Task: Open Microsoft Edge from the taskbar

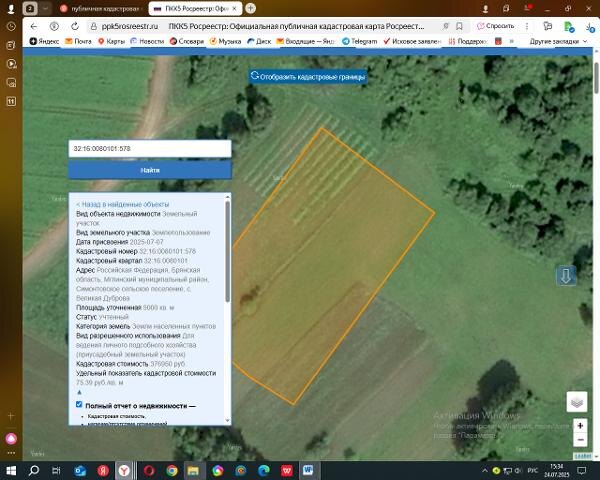Action: [264, 470]
